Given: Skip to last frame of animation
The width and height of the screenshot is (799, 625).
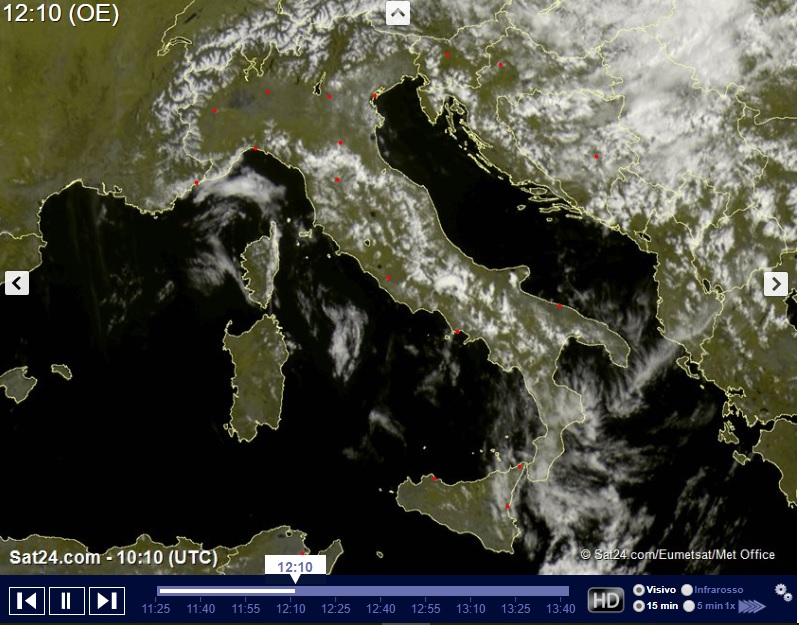Looking at the screenshot, I should pyautogui.click(x=106, y=601).
